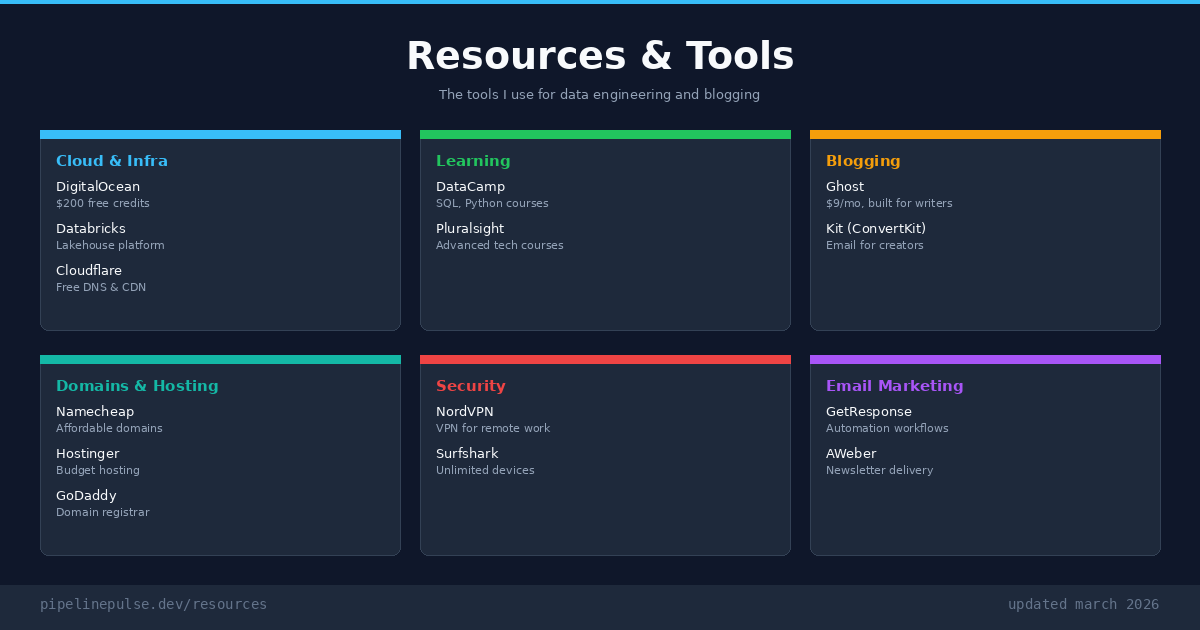Screen dimensions: 1200x630
Task: Click the "Email for creators" description
Action: (875, 246)
